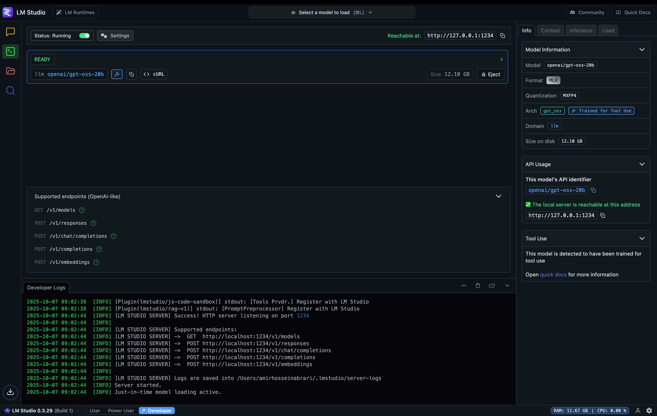The image size is (657, 416).
Task: Collapse the Model Information section
Action: 642,49
